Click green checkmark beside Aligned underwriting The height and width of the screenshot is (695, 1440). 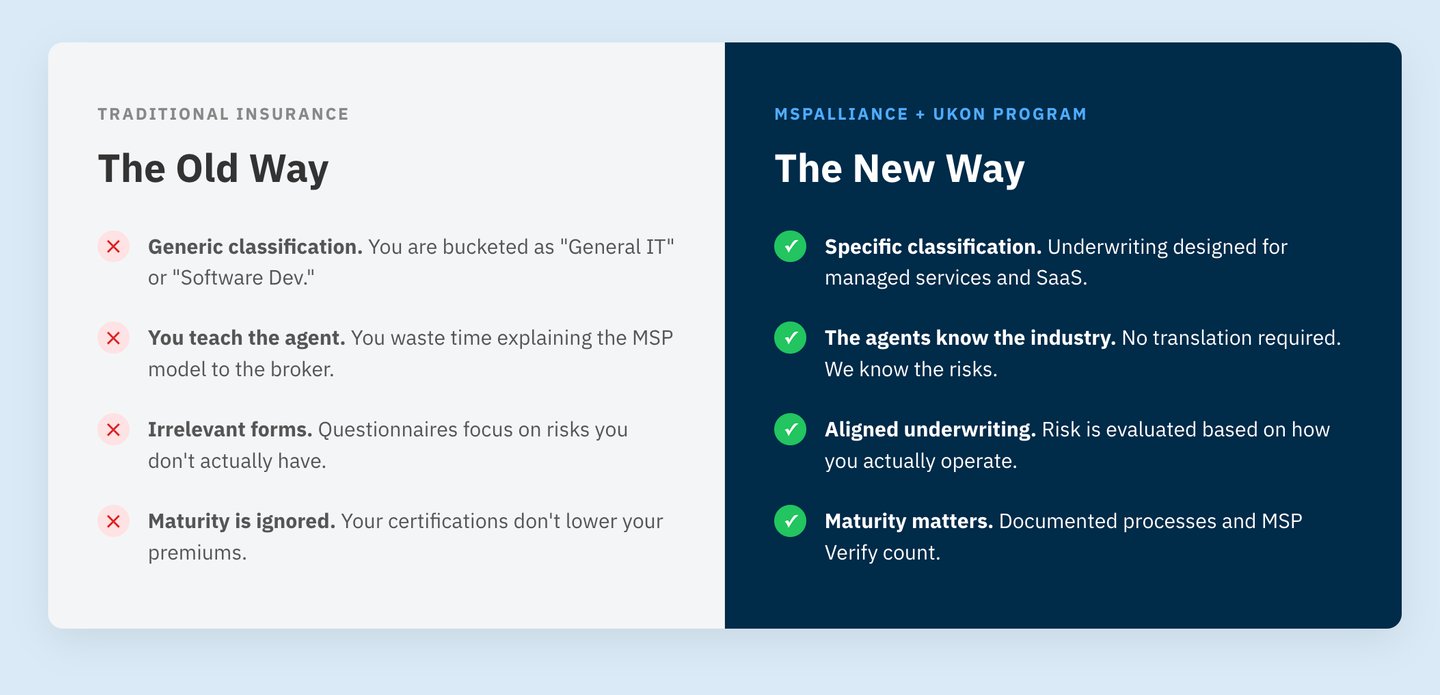790,429
